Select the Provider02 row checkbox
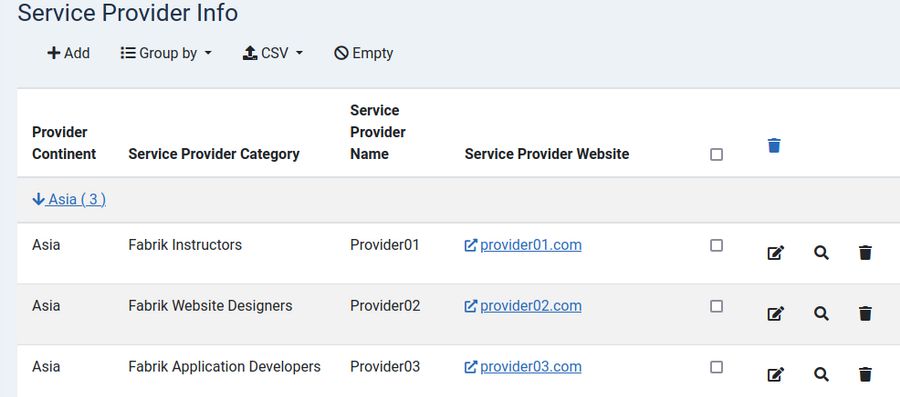 [x=716, y=306]
